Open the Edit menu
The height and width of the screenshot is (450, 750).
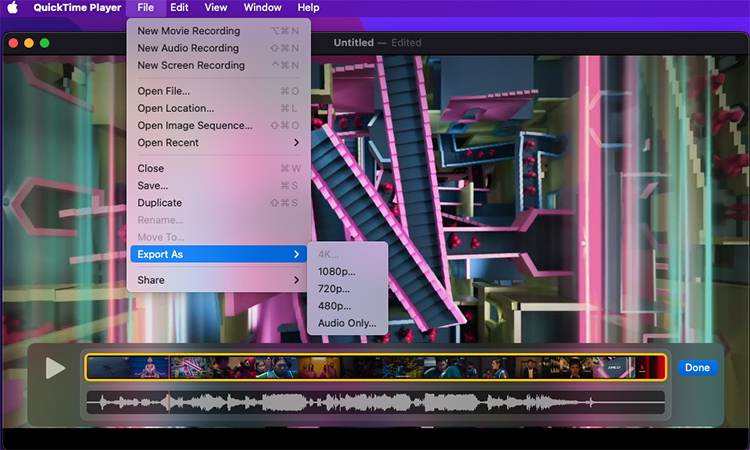[x=179, y=8]
